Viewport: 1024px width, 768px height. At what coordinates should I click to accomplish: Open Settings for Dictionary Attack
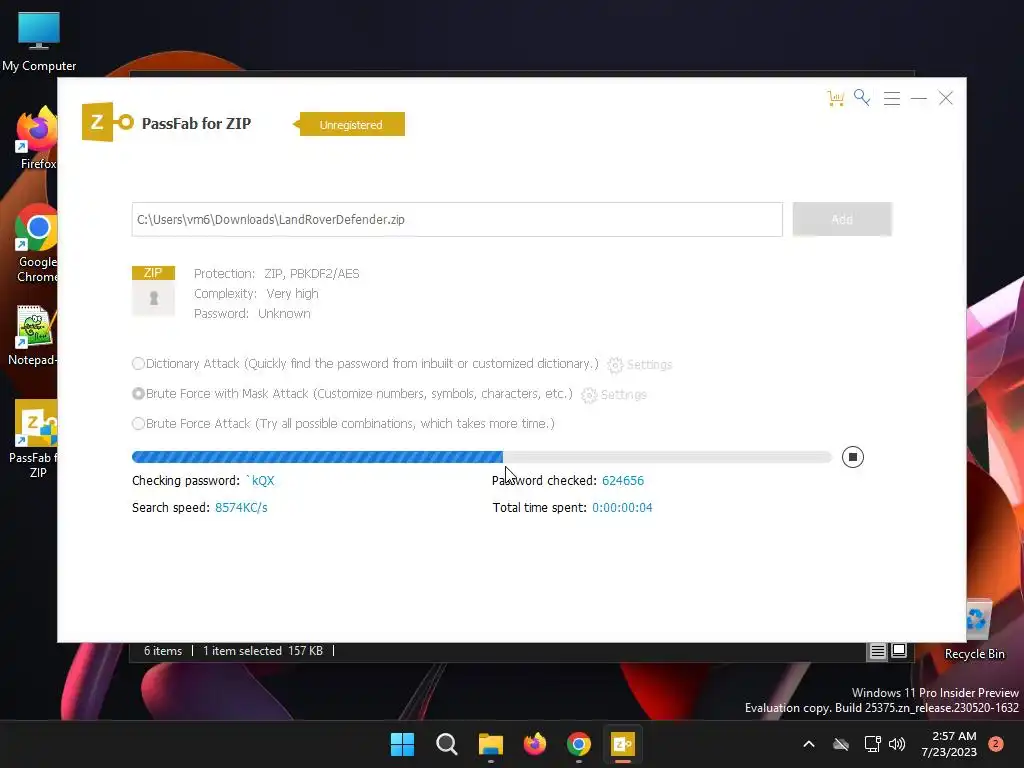click(x=639, y=364)
